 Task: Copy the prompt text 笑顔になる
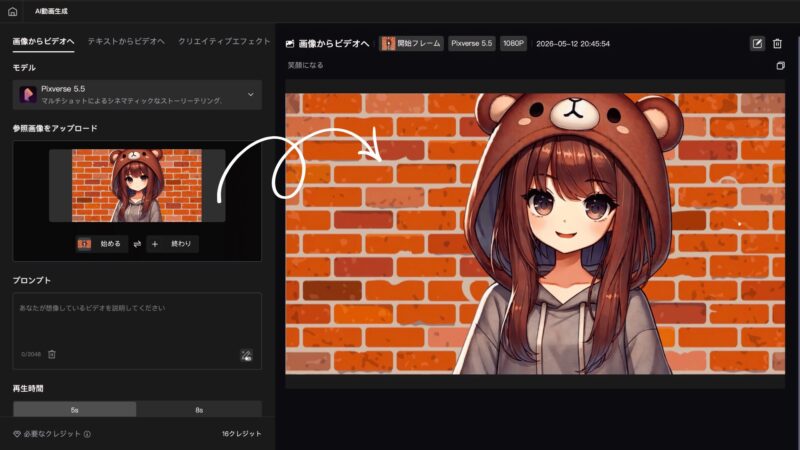tap(780, 66)
